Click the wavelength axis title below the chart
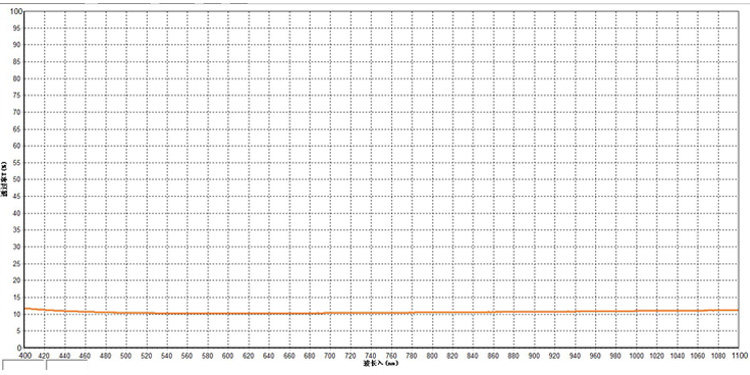750x375 pixels. pyautogui.click(x=381, y=364)
